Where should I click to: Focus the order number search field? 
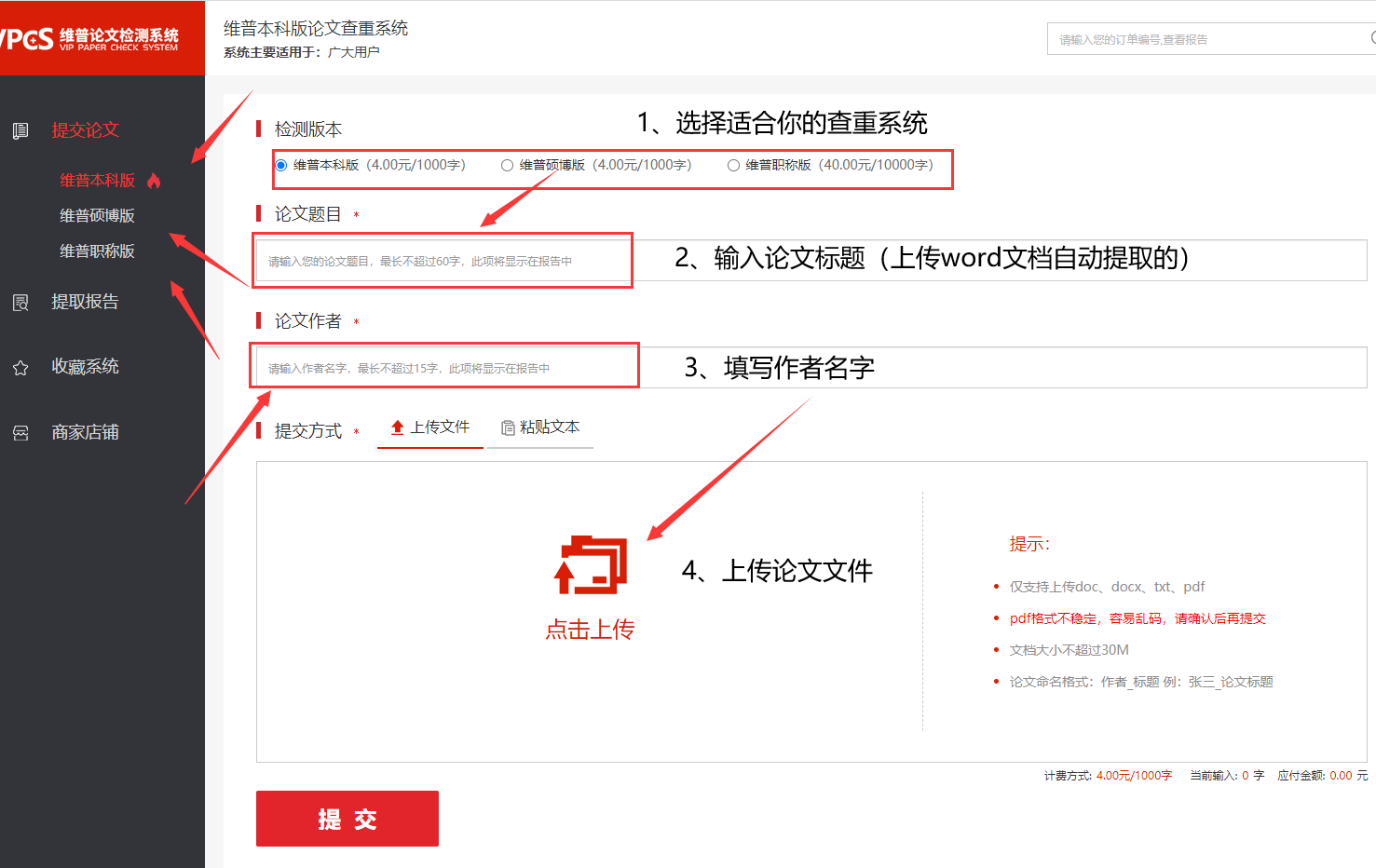(x=1211, y=39)
